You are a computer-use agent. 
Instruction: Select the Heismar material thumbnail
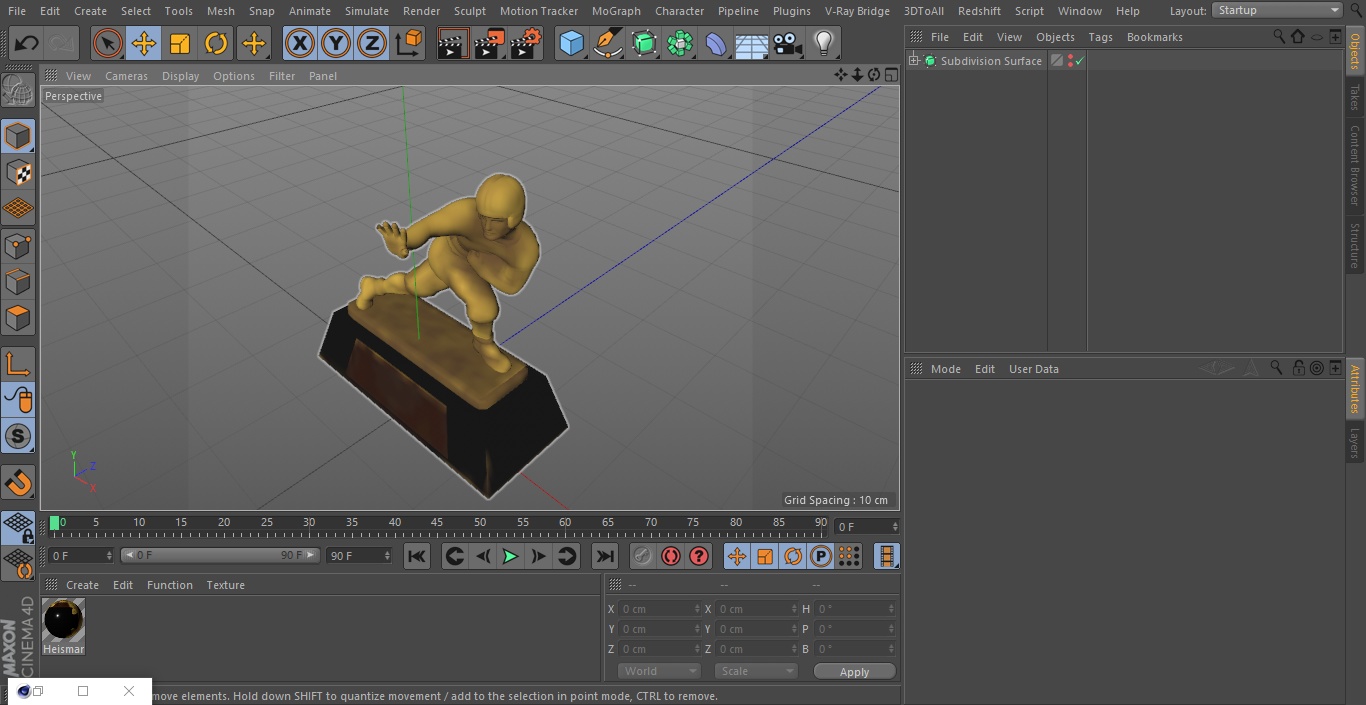tap(63, 620)
